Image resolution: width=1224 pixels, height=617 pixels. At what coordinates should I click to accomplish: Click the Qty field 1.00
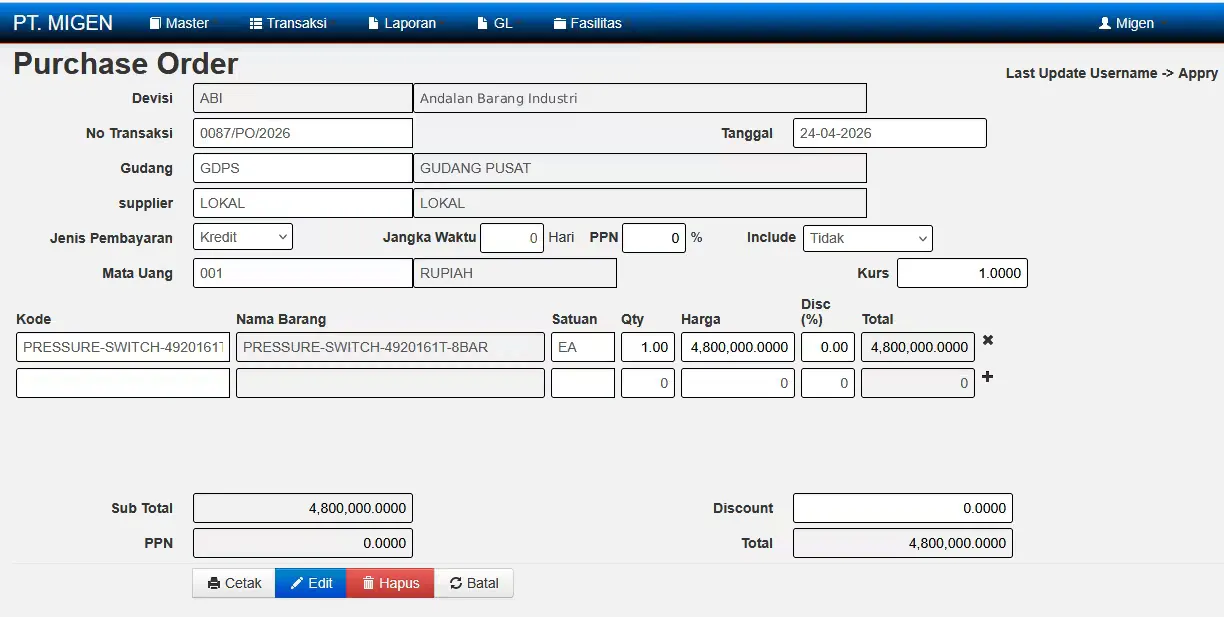pos(648,347)
